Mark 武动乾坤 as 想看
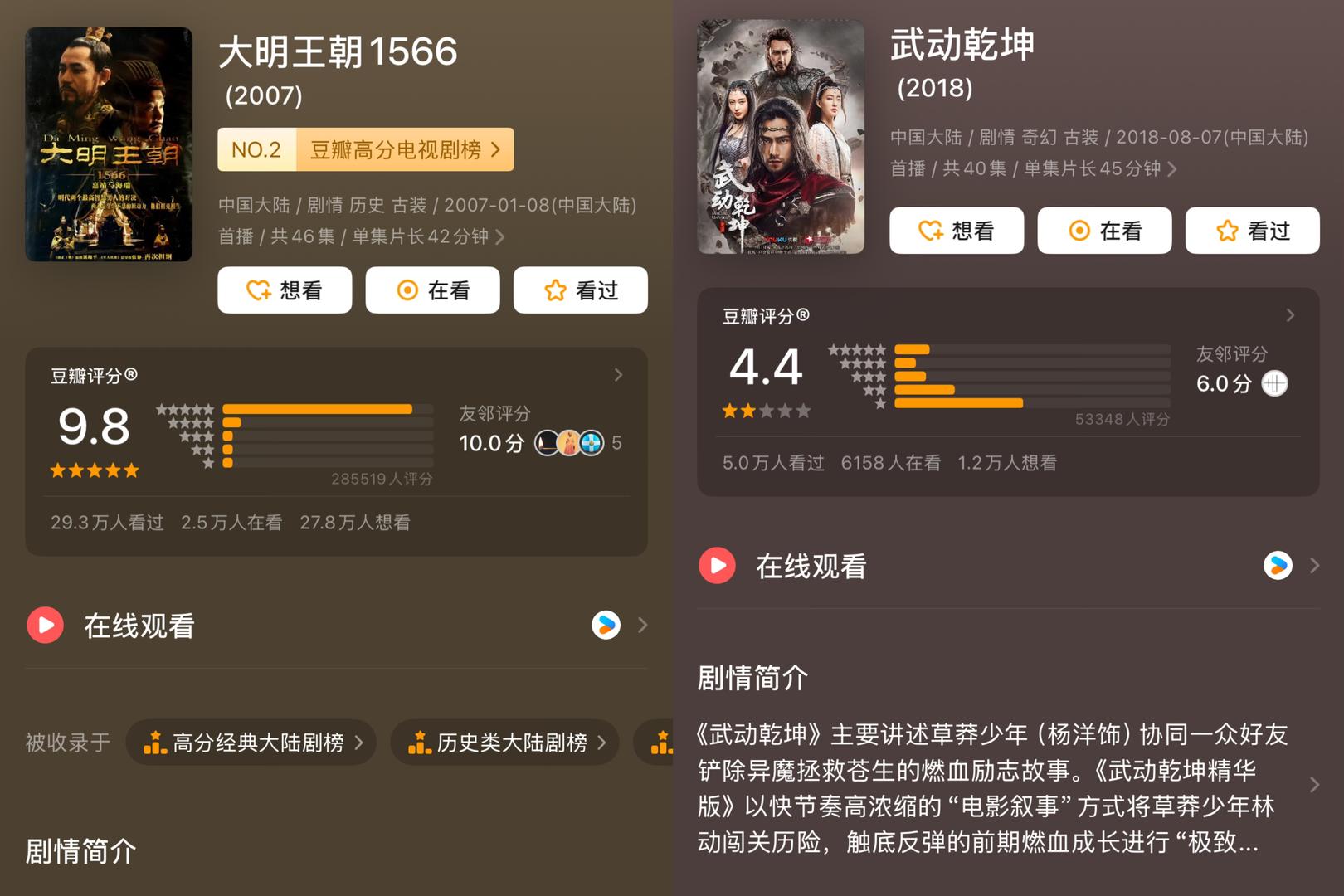Screen dimensions: 1344x896 [x=957, y=231]
